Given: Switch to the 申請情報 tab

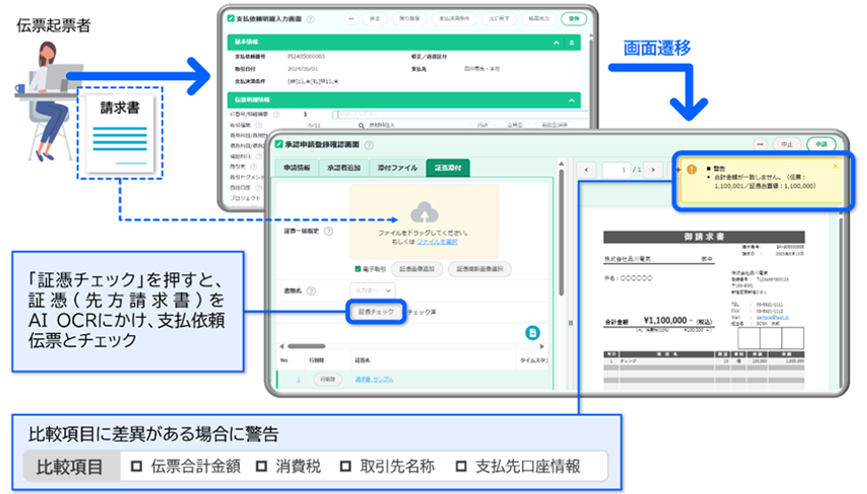Looking at the screenshot, I should click(298, 168).
